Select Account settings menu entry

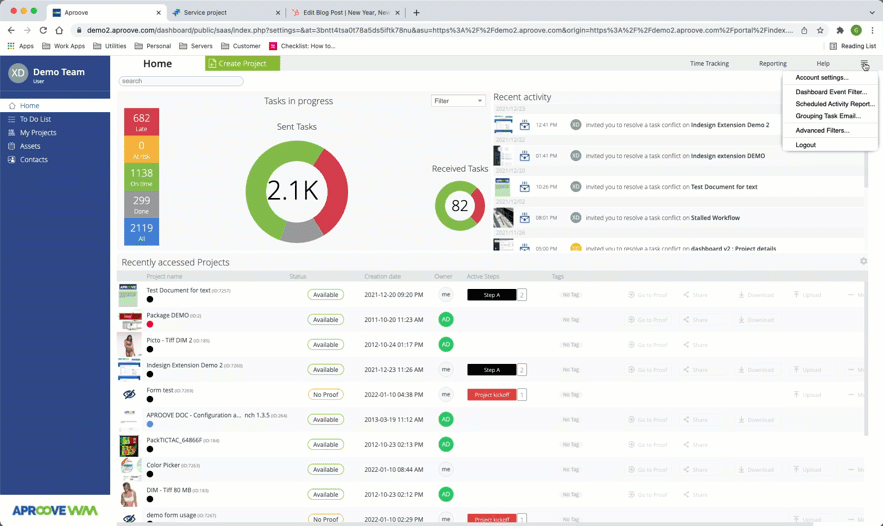tap(821, 78)
